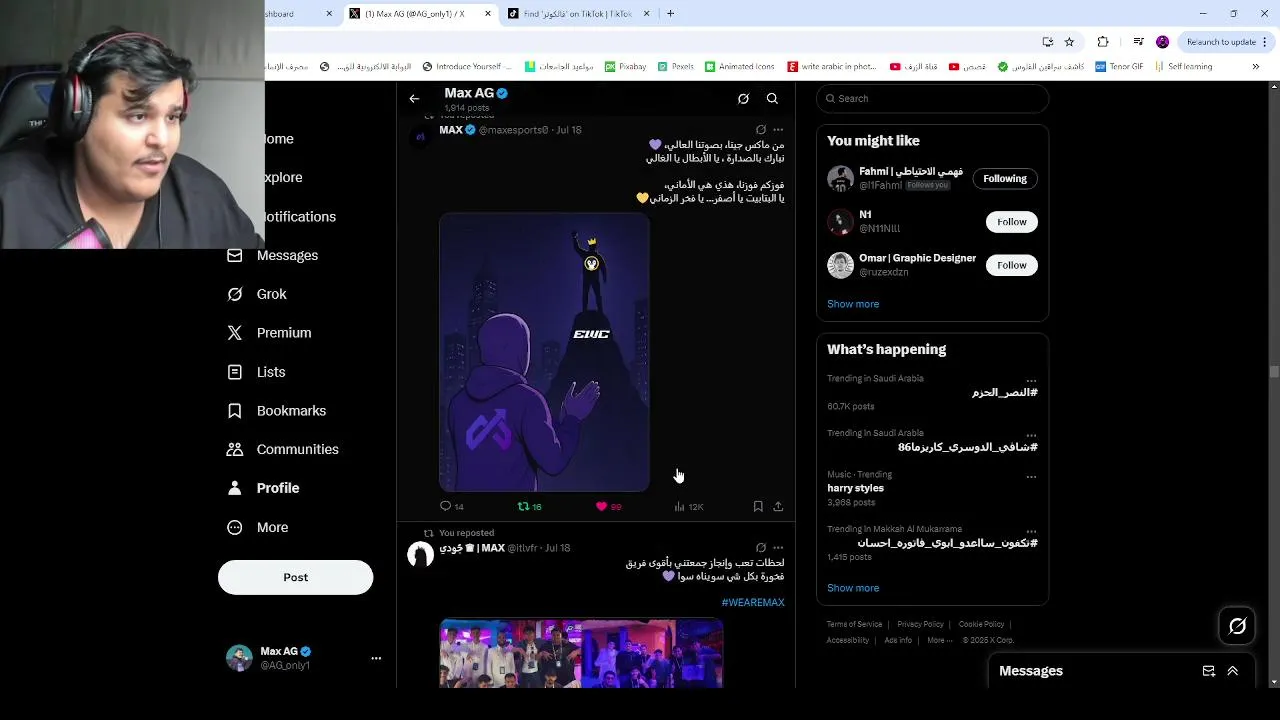Image resolution: width=1280 pixels, height=720 pixels.
Task: Compose new message in Messages drawer
Action: coord(1209,671)
